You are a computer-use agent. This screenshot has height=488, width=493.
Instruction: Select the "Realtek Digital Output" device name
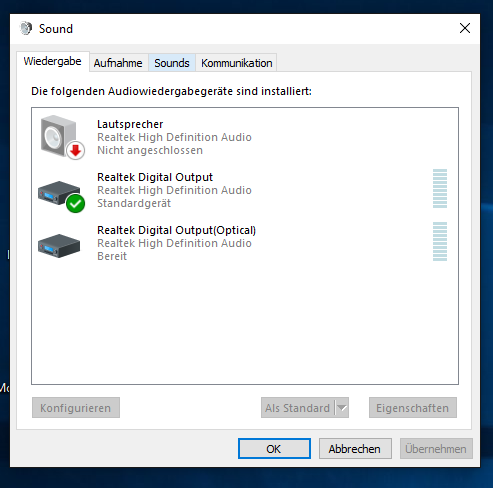point(155,177)
